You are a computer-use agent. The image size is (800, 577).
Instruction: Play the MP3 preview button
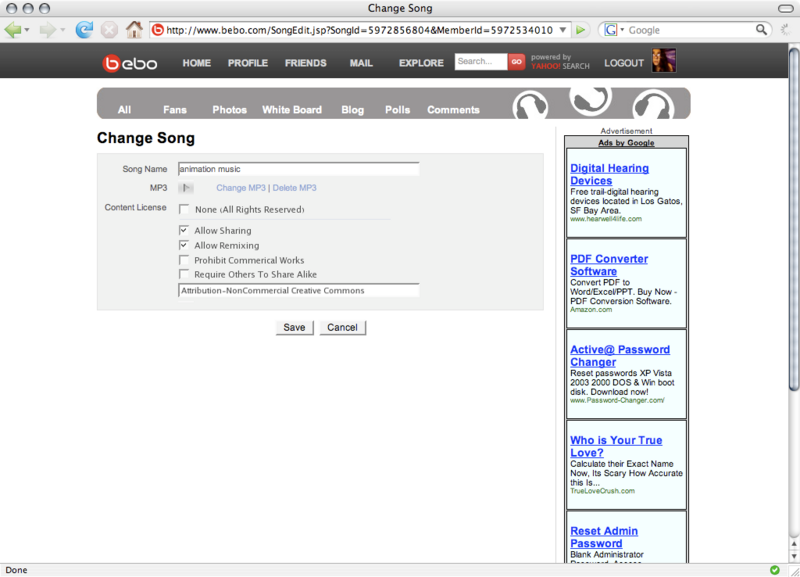(x=186, y=188)
